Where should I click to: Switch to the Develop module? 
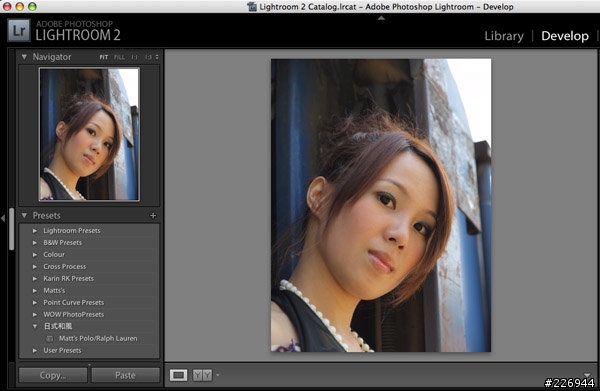tap(565, 36)
